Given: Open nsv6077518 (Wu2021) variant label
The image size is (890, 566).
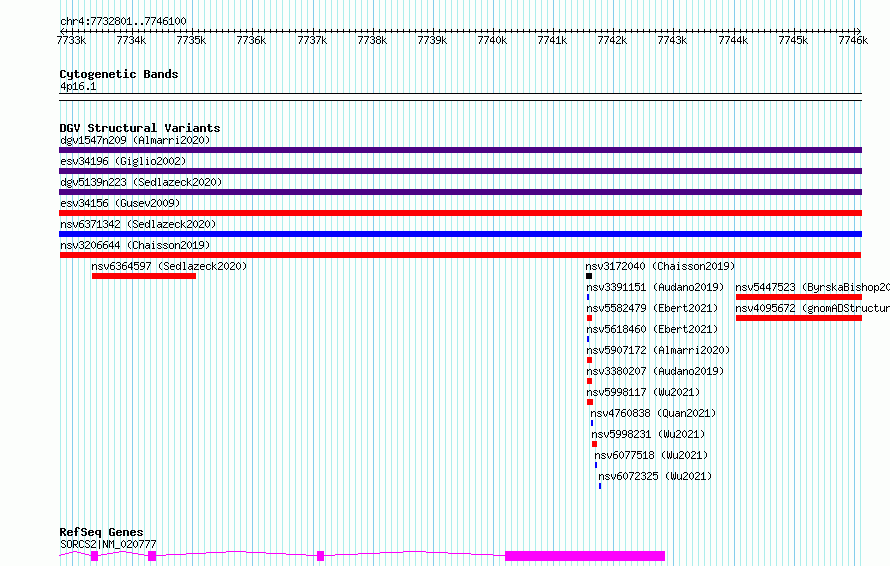Looking at the screenshot, I should coord(652,455).
